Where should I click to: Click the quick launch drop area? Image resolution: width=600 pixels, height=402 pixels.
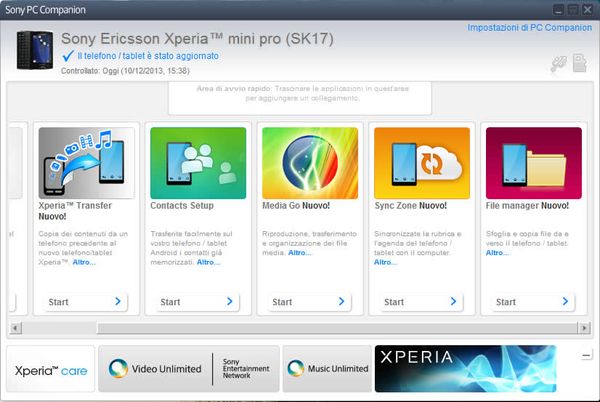click(300, 98)
